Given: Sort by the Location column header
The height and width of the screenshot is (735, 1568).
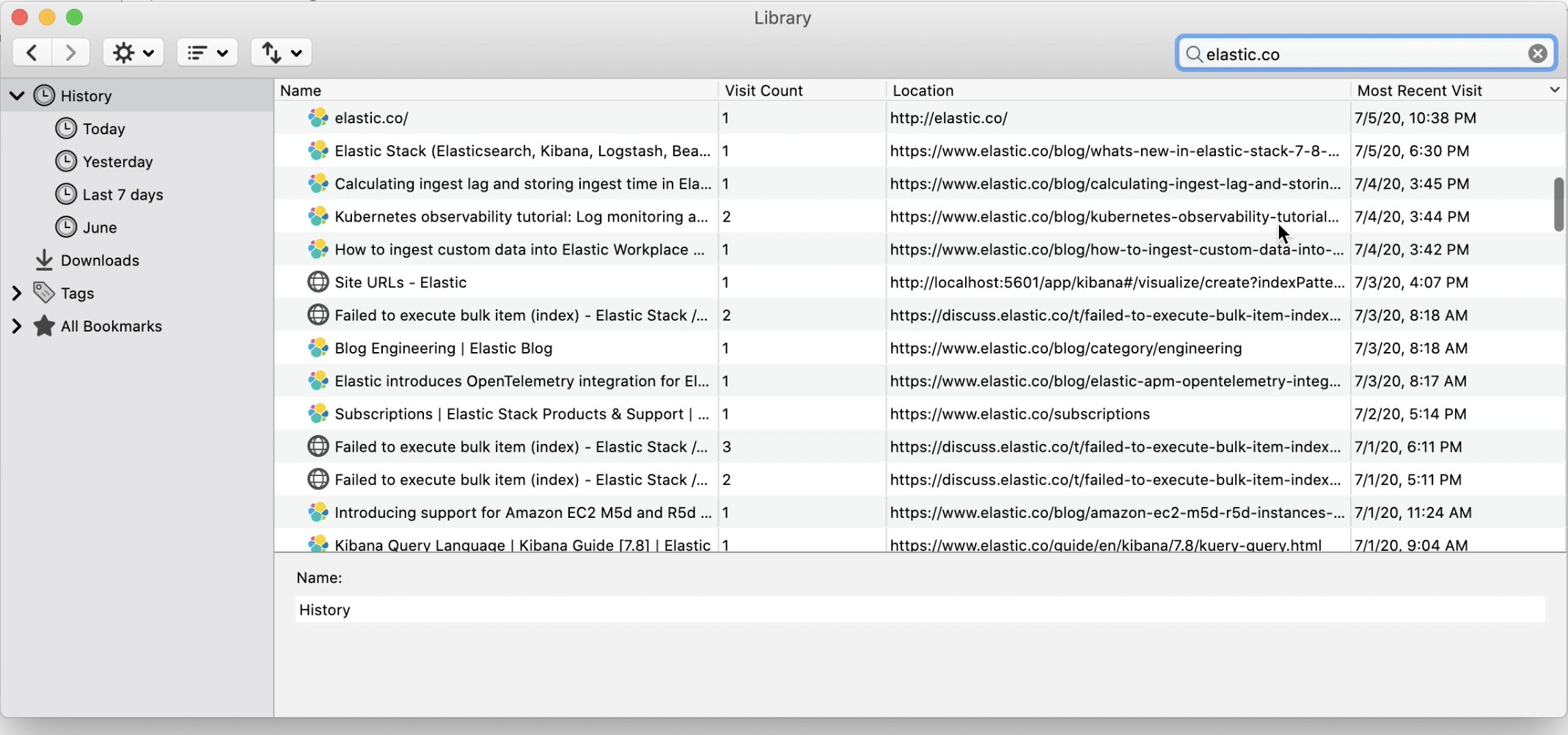Looking at the screenshot, I should pos(1118,90).
